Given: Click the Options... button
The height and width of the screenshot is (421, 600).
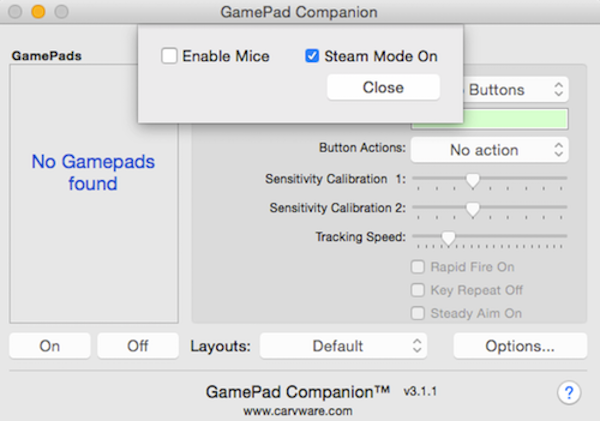Looking at the screenshot, I should 519,346.
